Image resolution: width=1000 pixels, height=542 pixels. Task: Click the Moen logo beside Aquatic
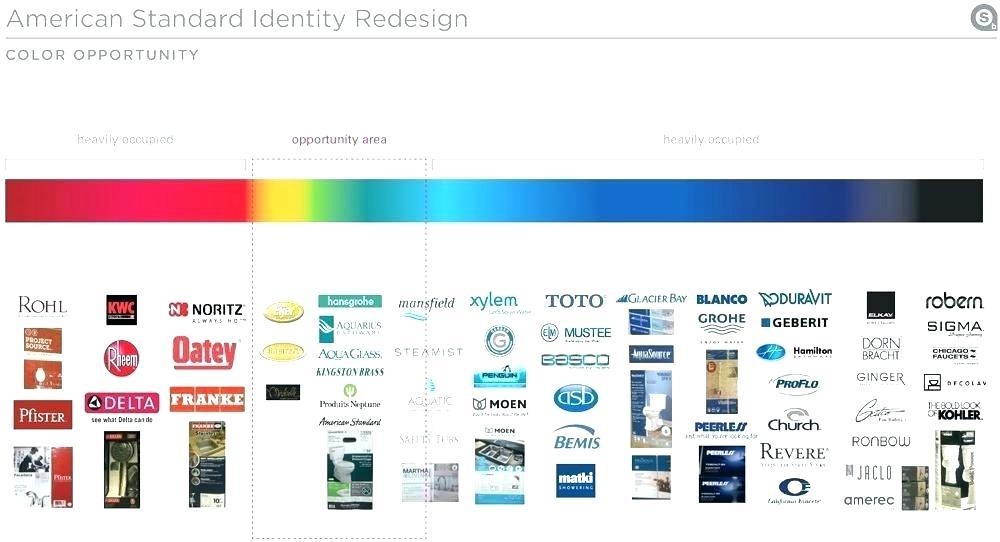(x=499, y=404)
